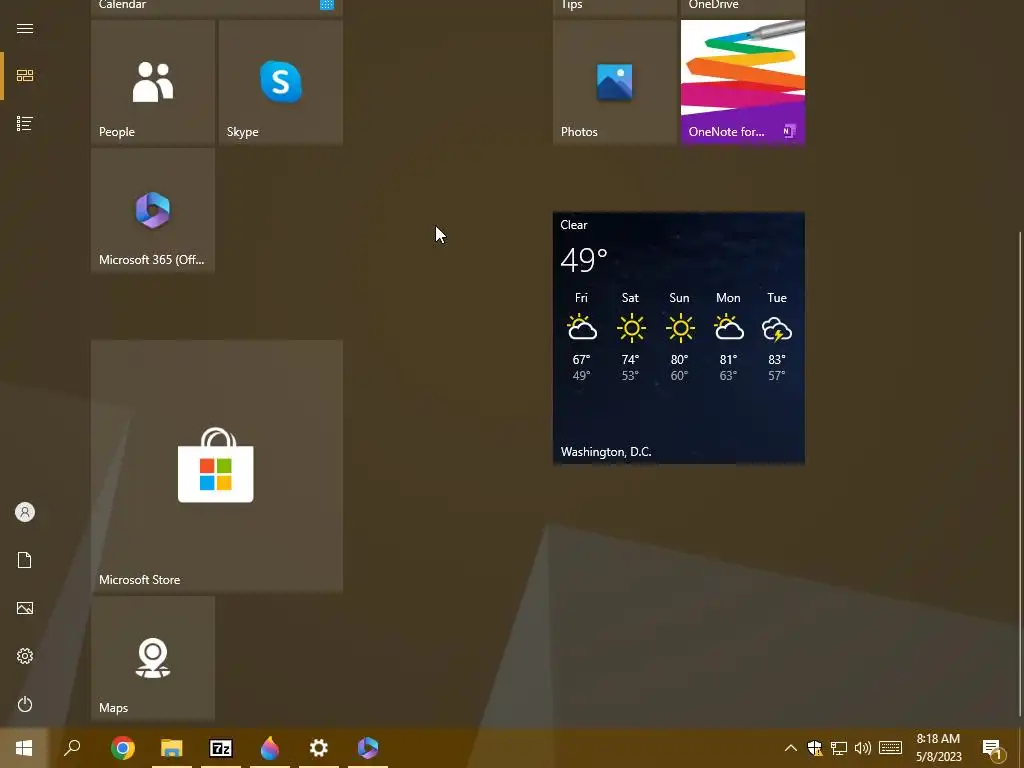This screenshot has width=1024, height=768.
Task: Click the Power button in Start
Action: tap(25, 704)
